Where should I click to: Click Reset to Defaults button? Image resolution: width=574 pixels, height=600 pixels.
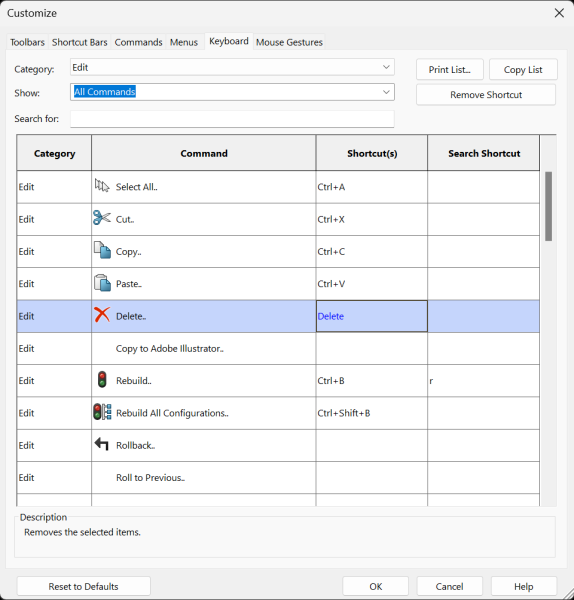coord(83,586)
